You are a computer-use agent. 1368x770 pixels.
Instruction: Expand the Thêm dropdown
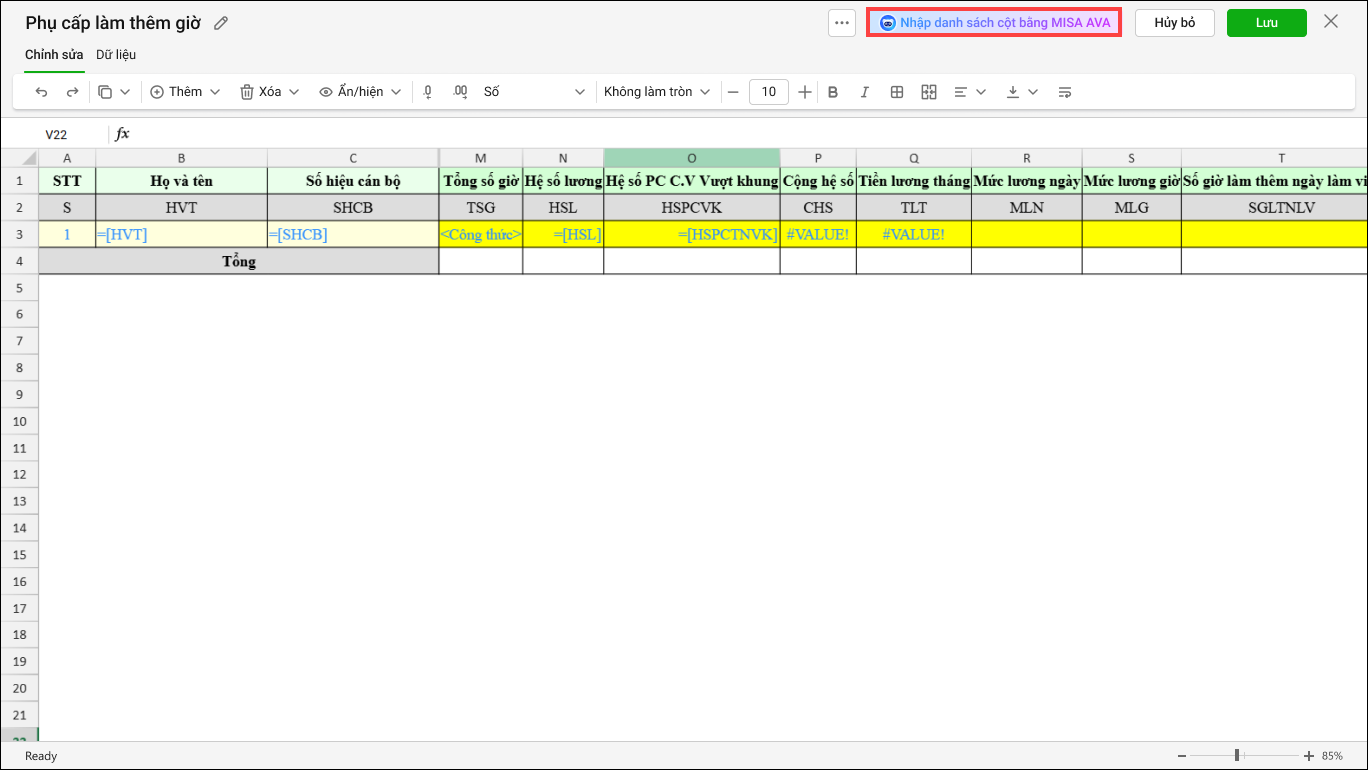pos(185,92)
